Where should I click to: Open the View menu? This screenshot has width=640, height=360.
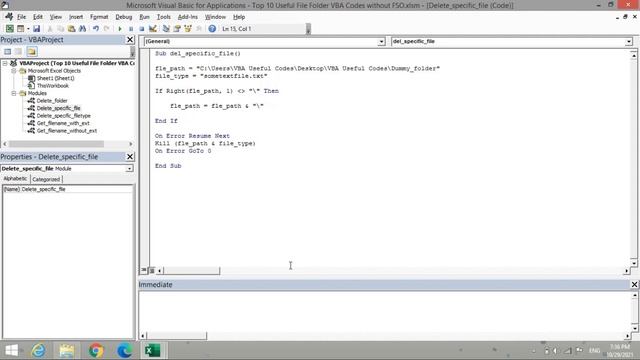coord(56,17)
